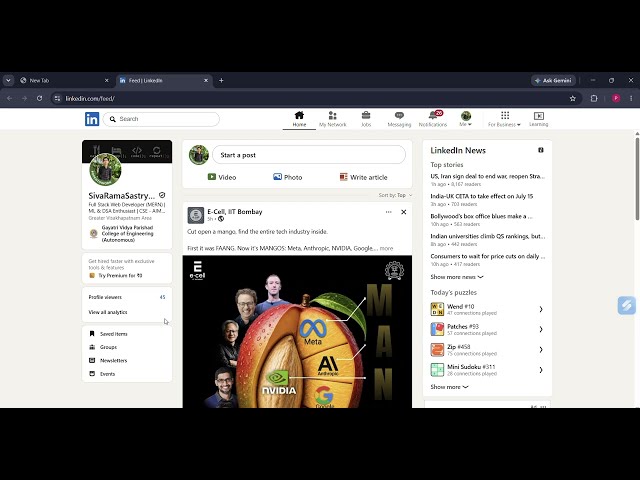Click Try Premium for ₹0 link

click(x=120, y=276)
